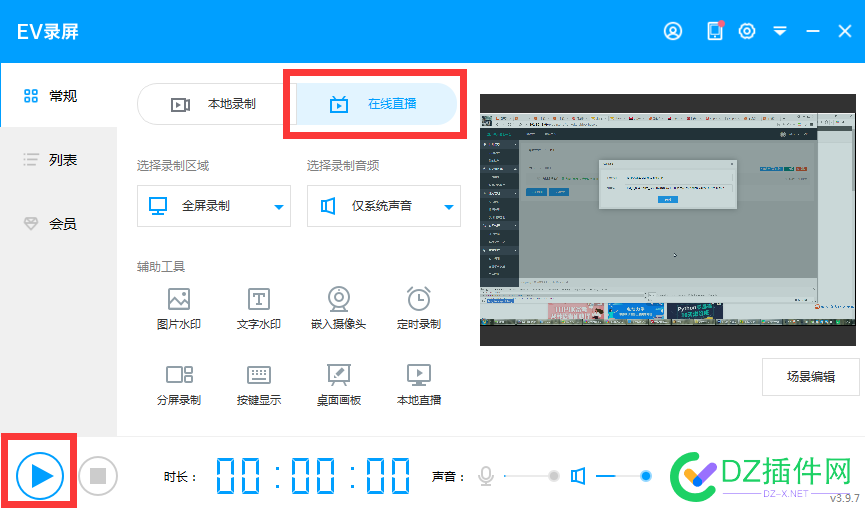
Task: Open the title bar dropdown menu arrow
Action: click(779, 31)
